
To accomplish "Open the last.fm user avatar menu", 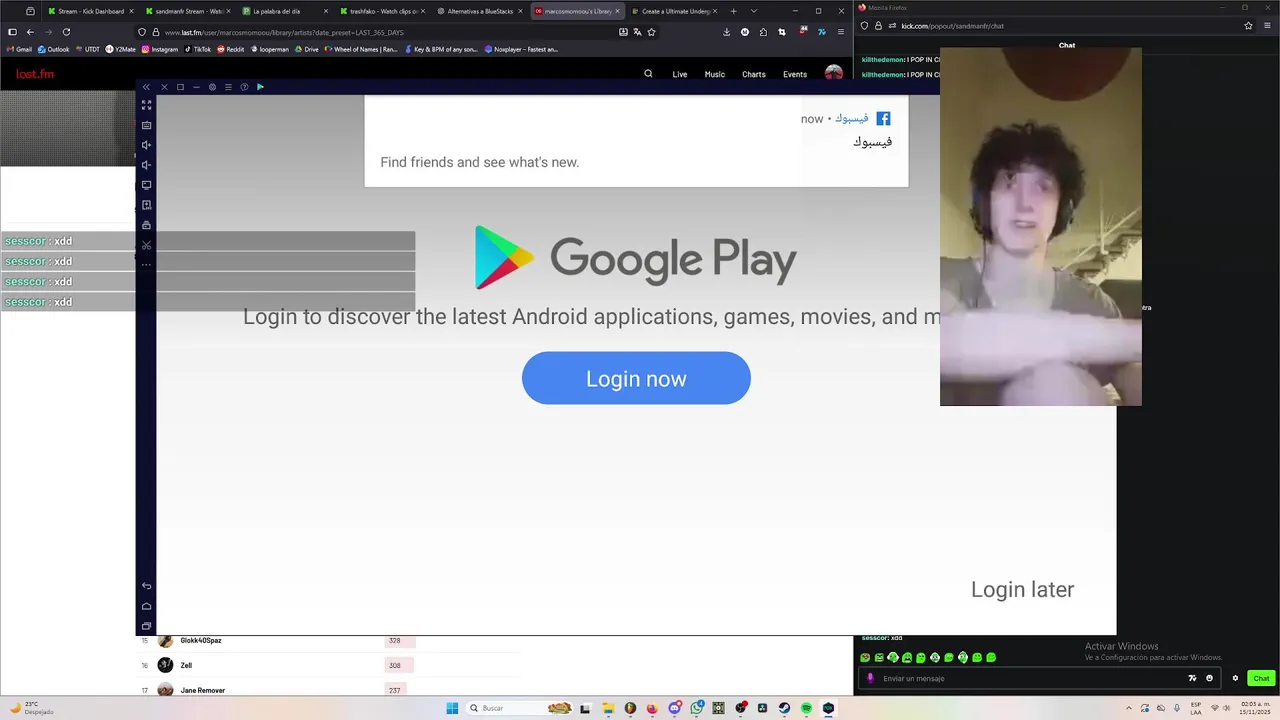I will 833,73.
